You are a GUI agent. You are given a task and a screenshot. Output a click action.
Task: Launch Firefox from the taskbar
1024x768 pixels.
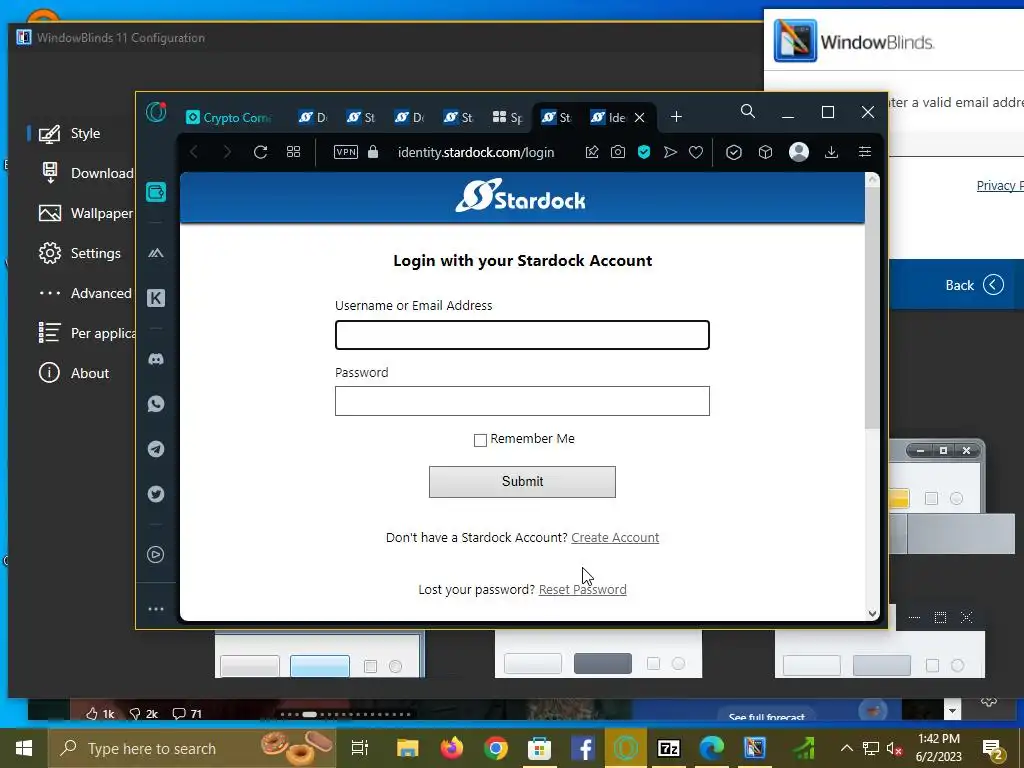pyautogui.click(x=451, y=748)
